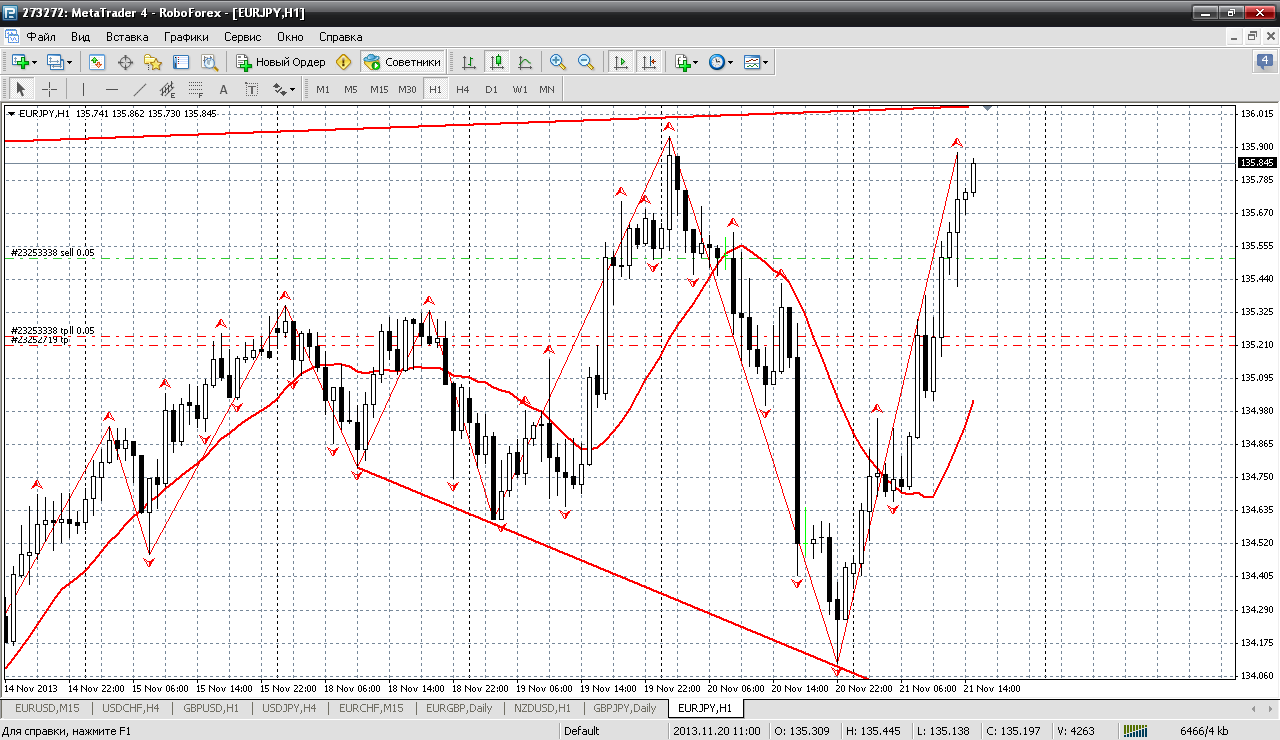Toggle the Chart Shift button
The width and height of the screenshot is (1280, 740).
pos(649,62)
